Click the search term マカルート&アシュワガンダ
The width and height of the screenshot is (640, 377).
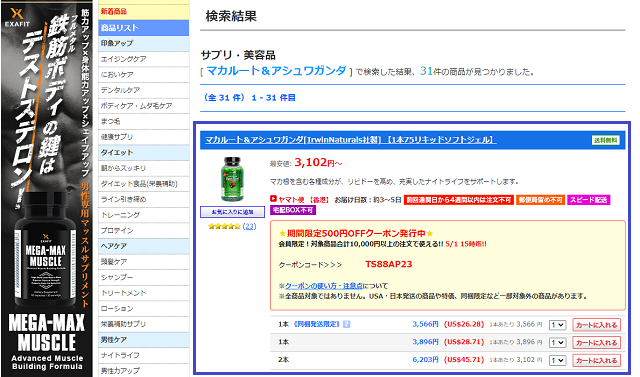coord(276,71)
